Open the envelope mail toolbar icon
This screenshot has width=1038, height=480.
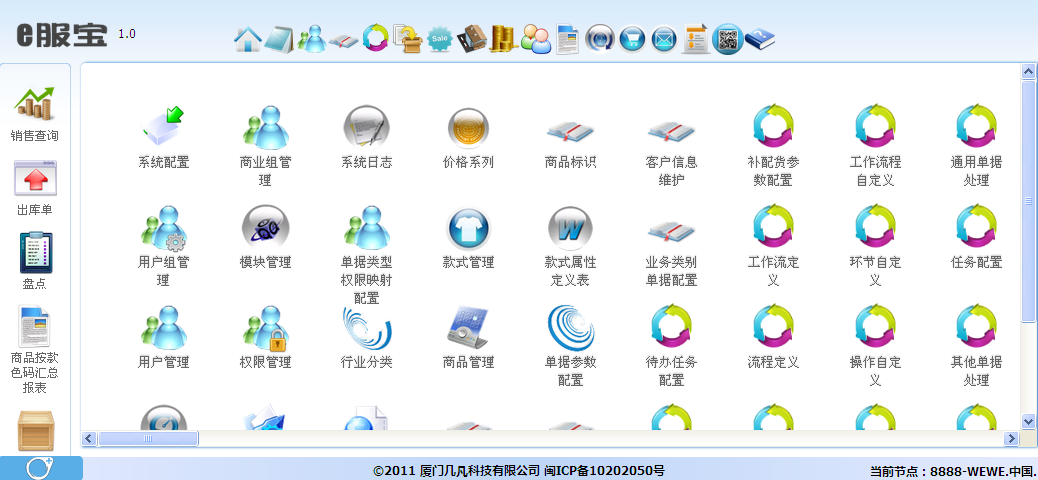point(663,39)
